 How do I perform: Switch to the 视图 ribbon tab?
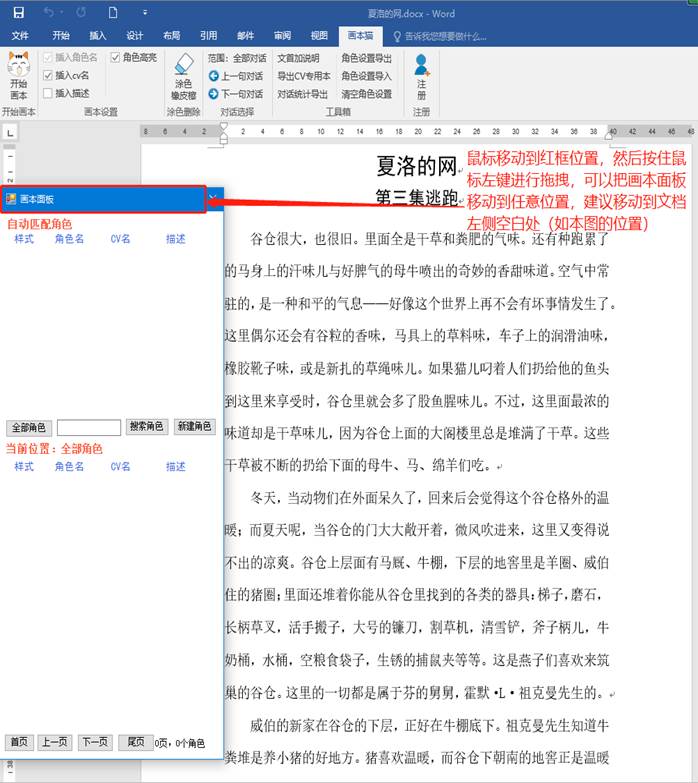pyautogui.click(x=320, y=35)
